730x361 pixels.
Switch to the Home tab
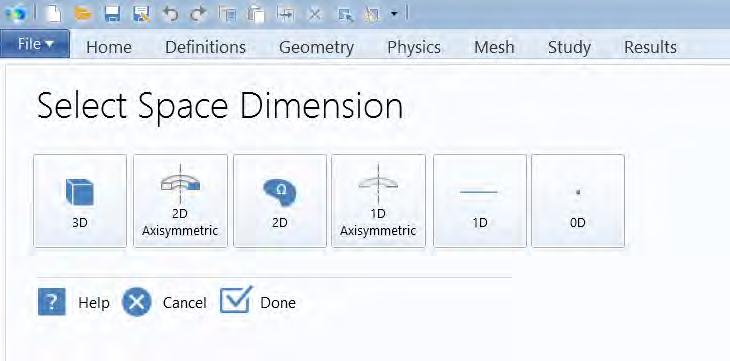click(109, 47)
